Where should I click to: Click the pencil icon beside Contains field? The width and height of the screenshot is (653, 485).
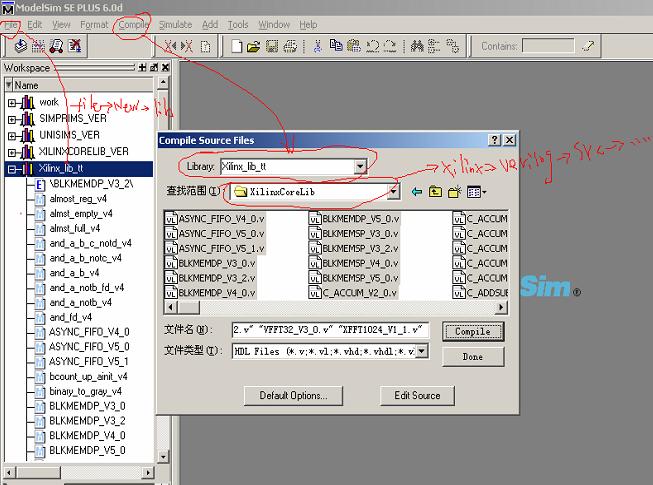[588, 46]
